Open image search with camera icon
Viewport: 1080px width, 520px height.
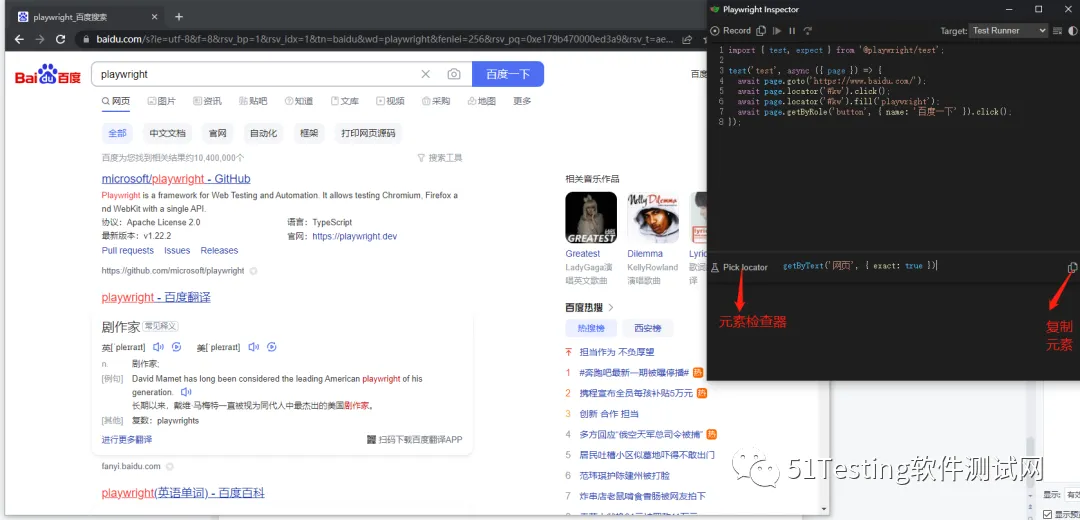click(453, 74)
